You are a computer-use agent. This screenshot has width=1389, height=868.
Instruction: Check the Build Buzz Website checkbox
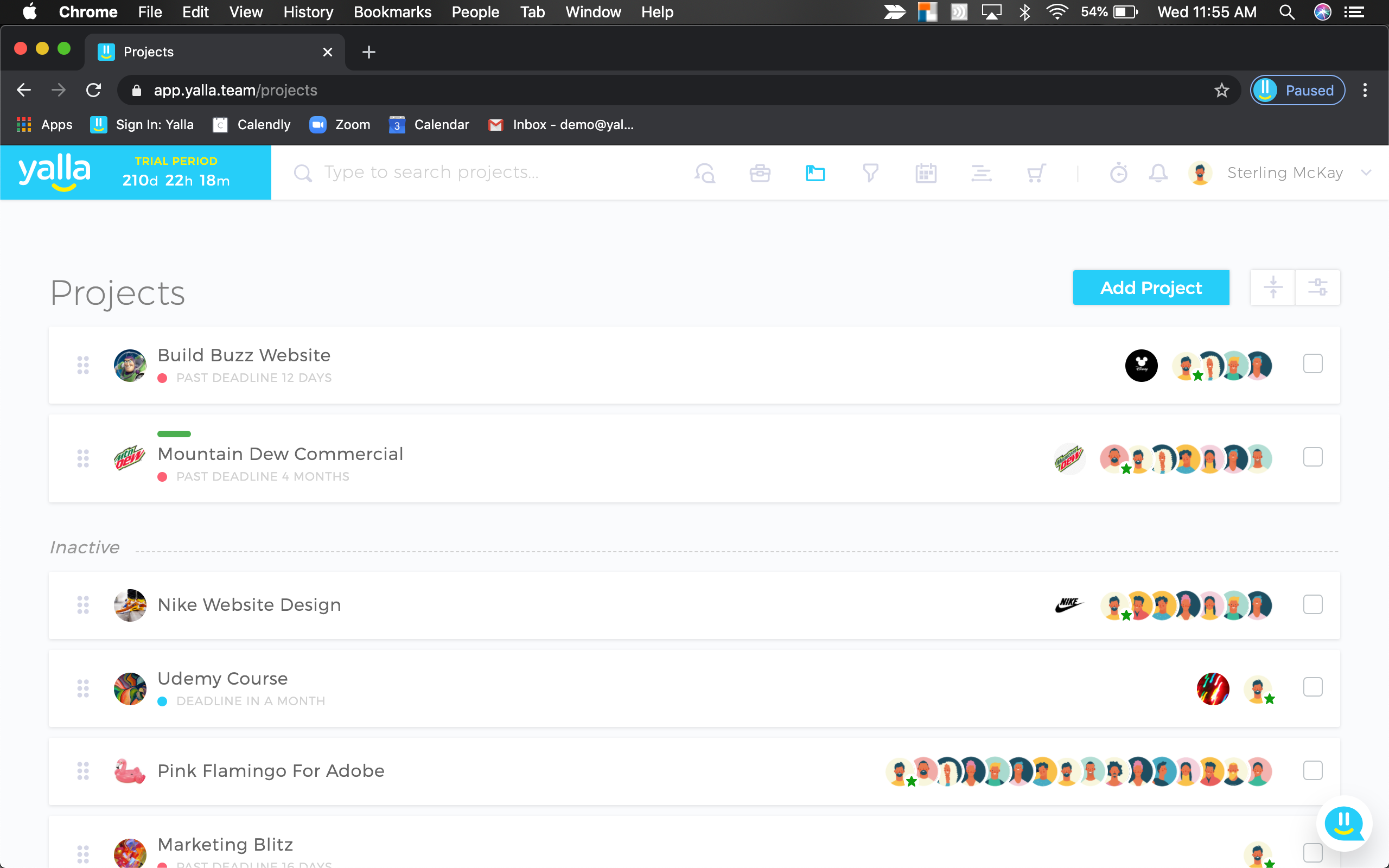(x=1312, y=364)
